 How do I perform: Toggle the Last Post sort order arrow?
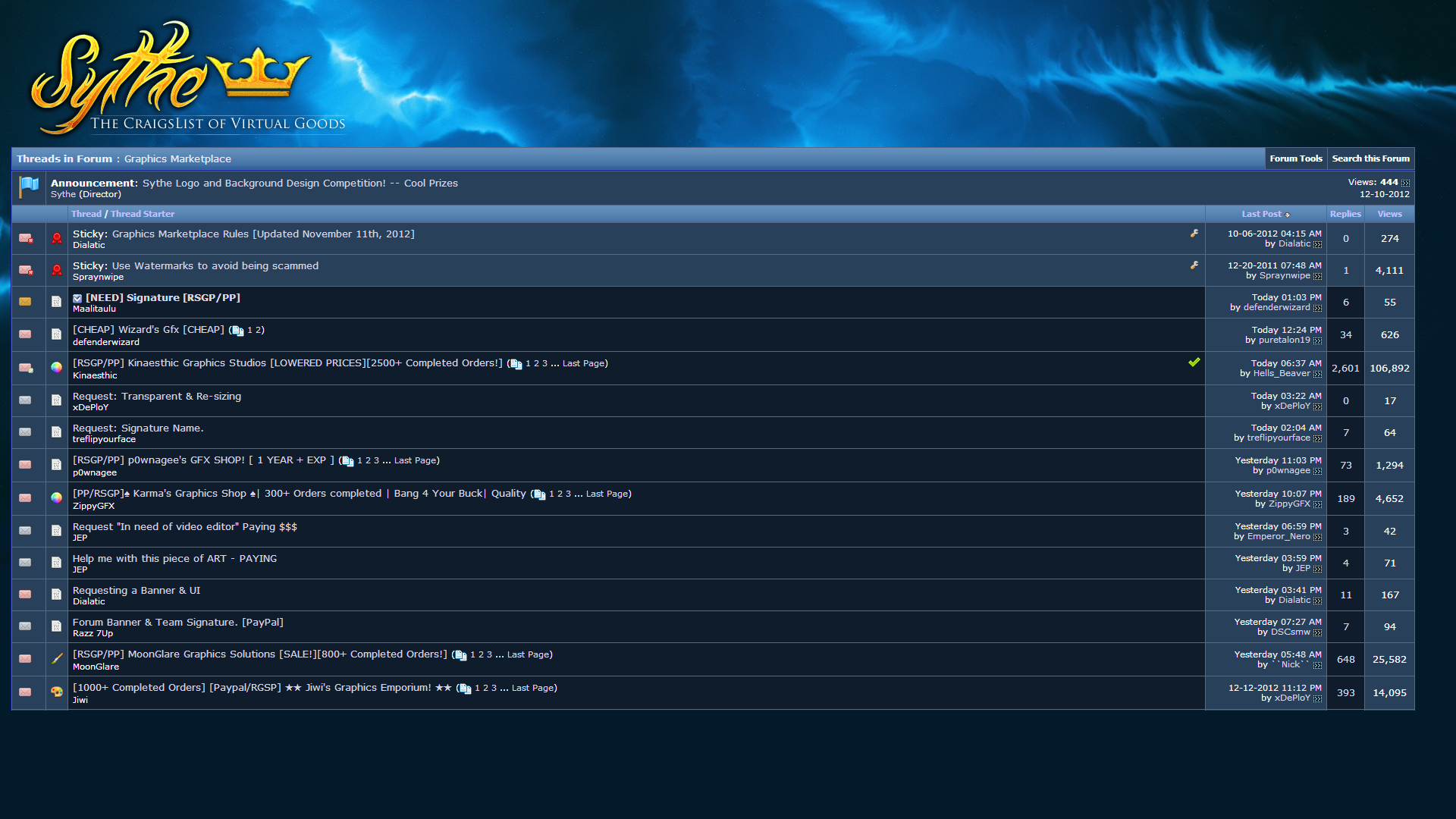(1288, 215)
